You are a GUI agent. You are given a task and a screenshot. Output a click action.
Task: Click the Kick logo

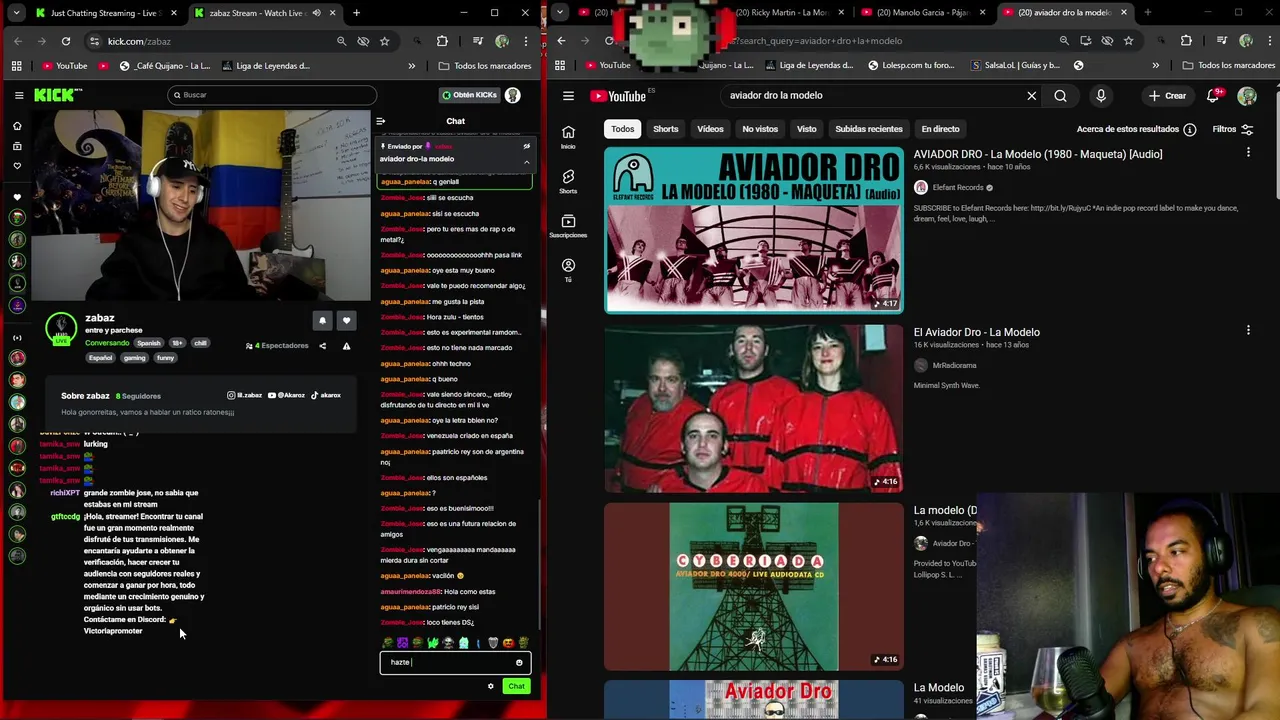[x=58, y=95]
